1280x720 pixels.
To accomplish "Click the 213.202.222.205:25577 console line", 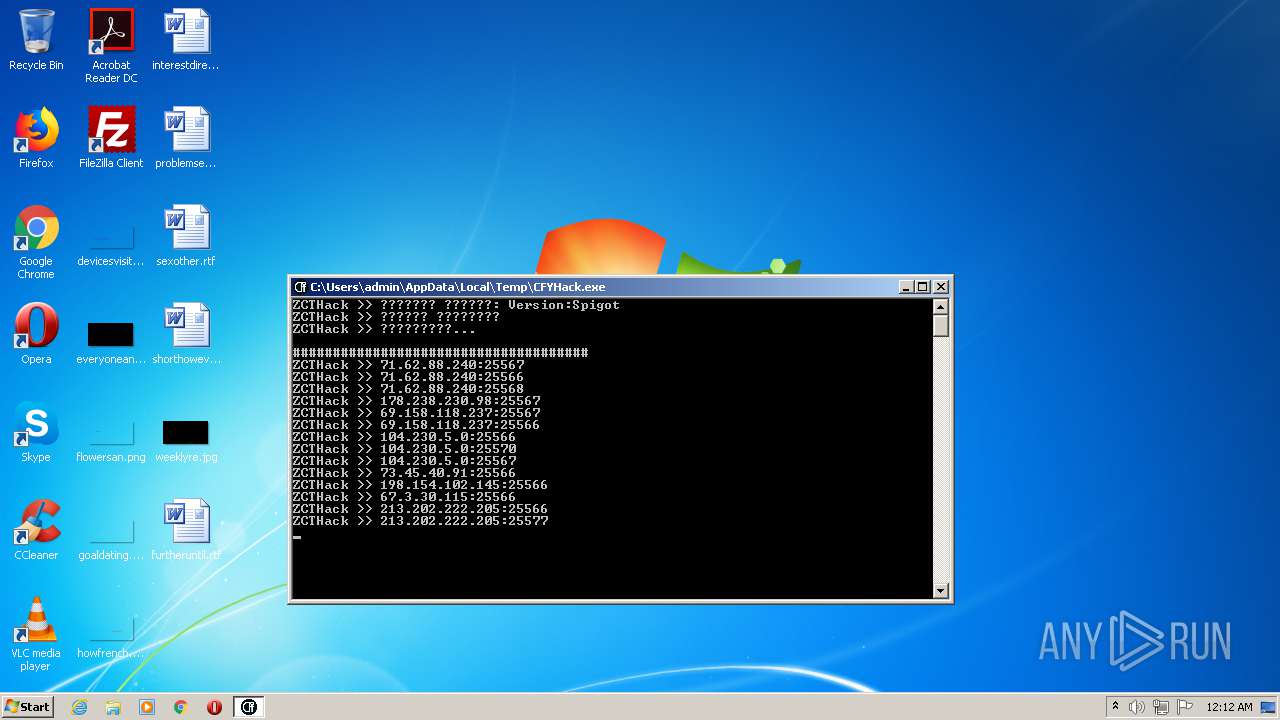I will coord(420,521).
